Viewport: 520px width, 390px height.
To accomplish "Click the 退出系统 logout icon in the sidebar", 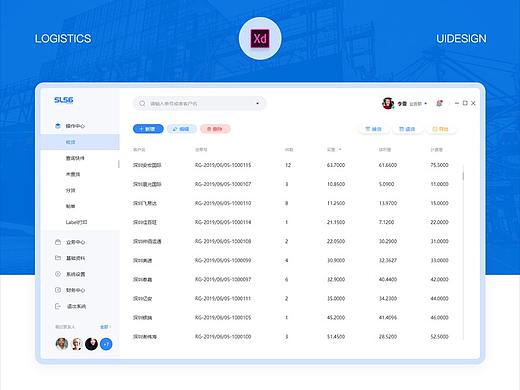I will click(58, 306).
